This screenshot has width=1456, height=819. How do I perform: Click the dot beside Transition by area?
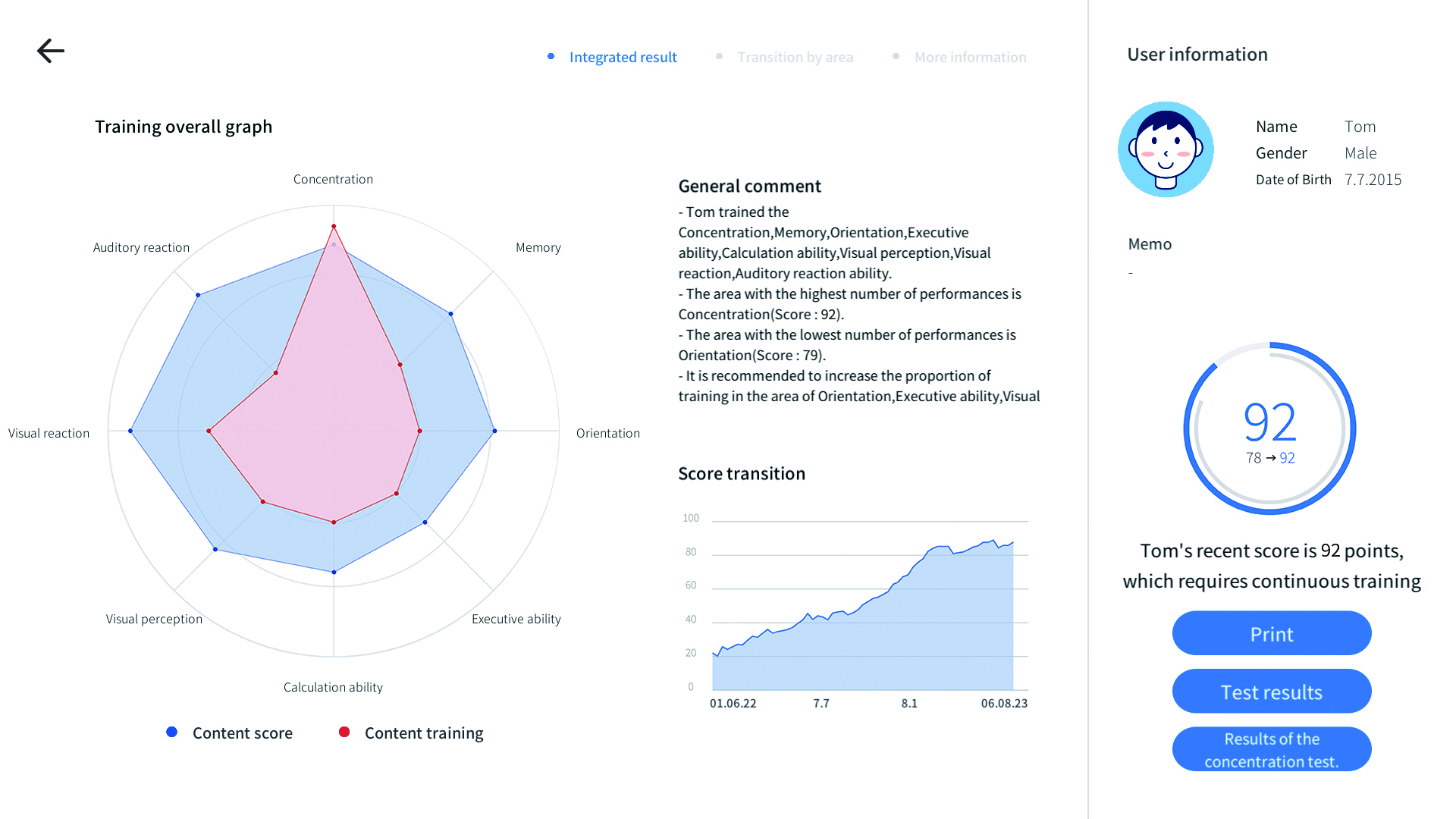(719, 56)
